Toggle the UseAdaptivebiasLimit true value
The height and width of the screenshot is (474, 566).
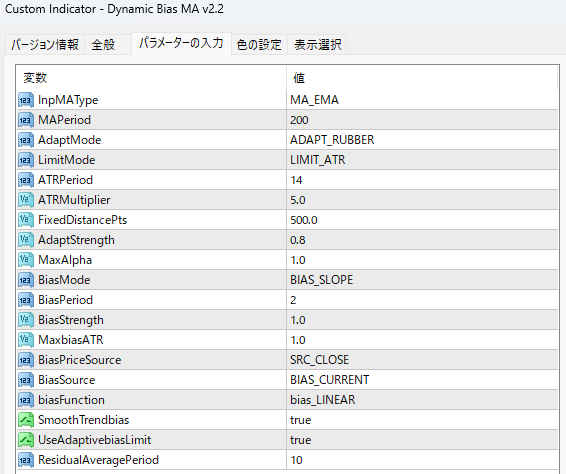422,440
